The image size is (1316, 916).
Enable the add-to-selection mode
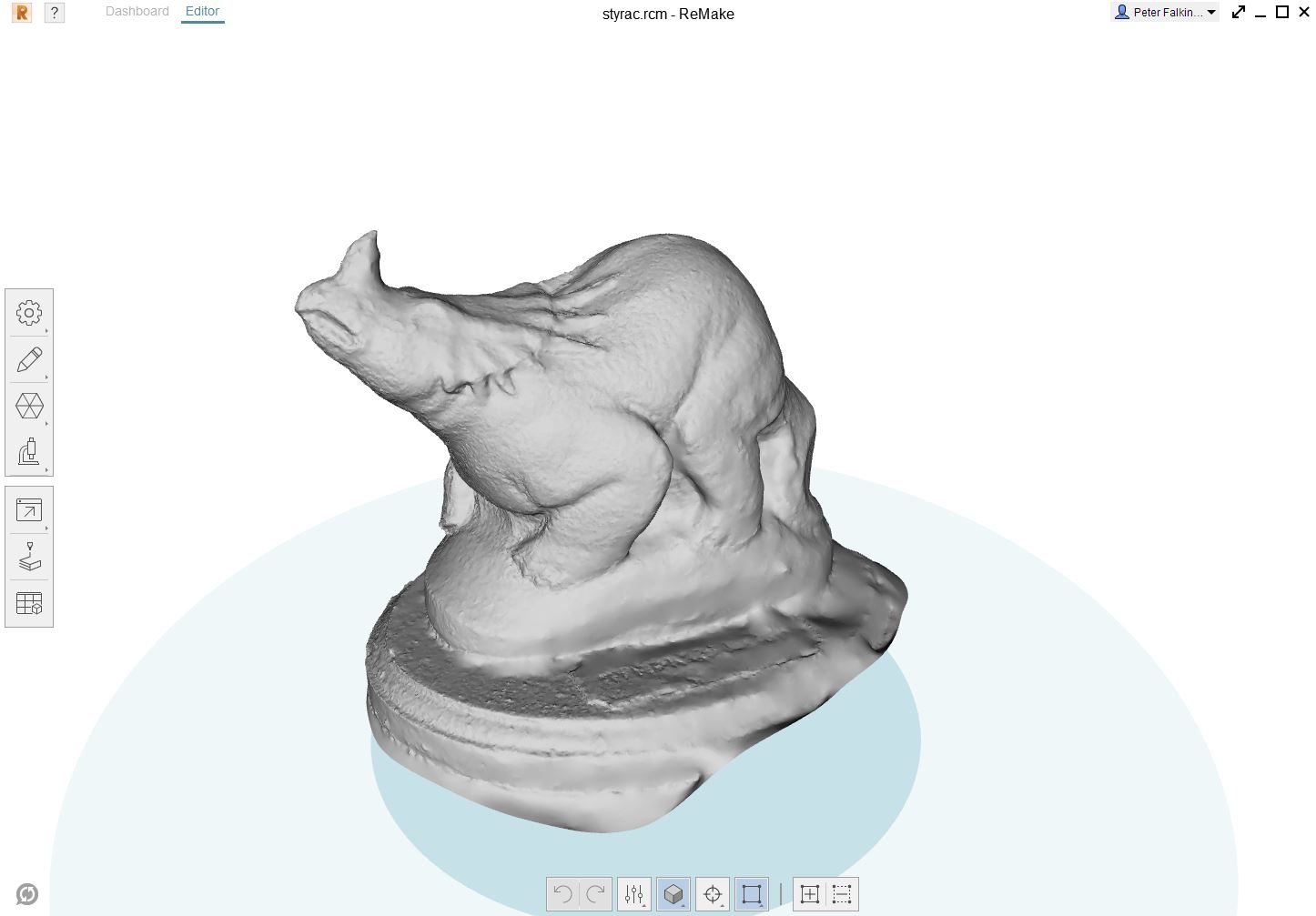click(810, 894)
